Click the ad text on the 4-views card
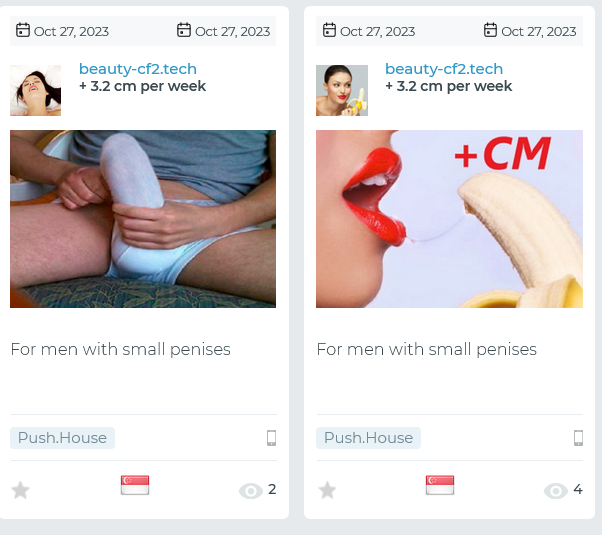Image resolution: width=602 pixels, height=535 pixels. click(427, 349)
